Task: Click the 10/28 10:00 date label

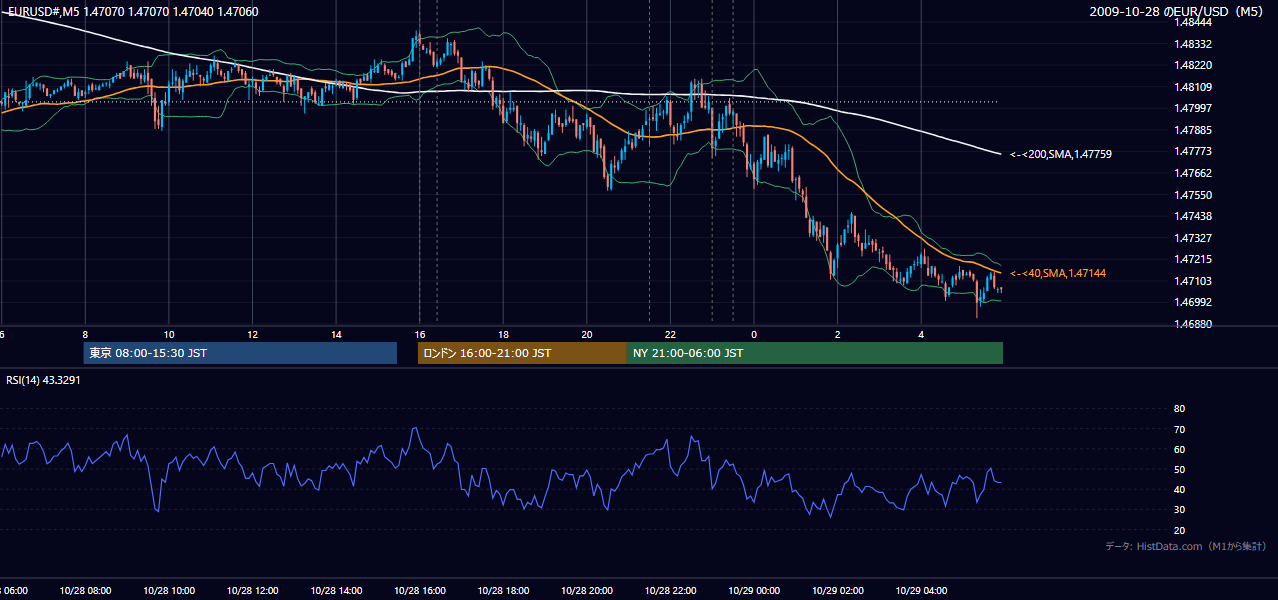Action: (x=168, y=590)
